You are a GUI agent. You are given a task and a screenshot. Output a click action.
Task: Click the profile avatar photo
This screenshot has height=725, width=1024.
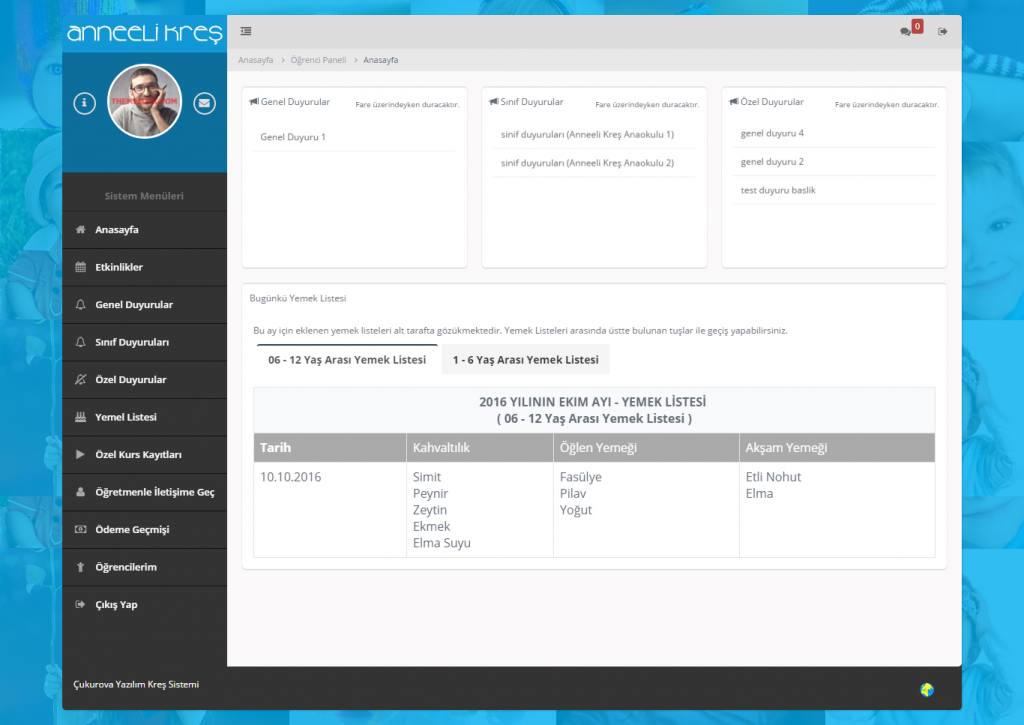pos(145,102)
